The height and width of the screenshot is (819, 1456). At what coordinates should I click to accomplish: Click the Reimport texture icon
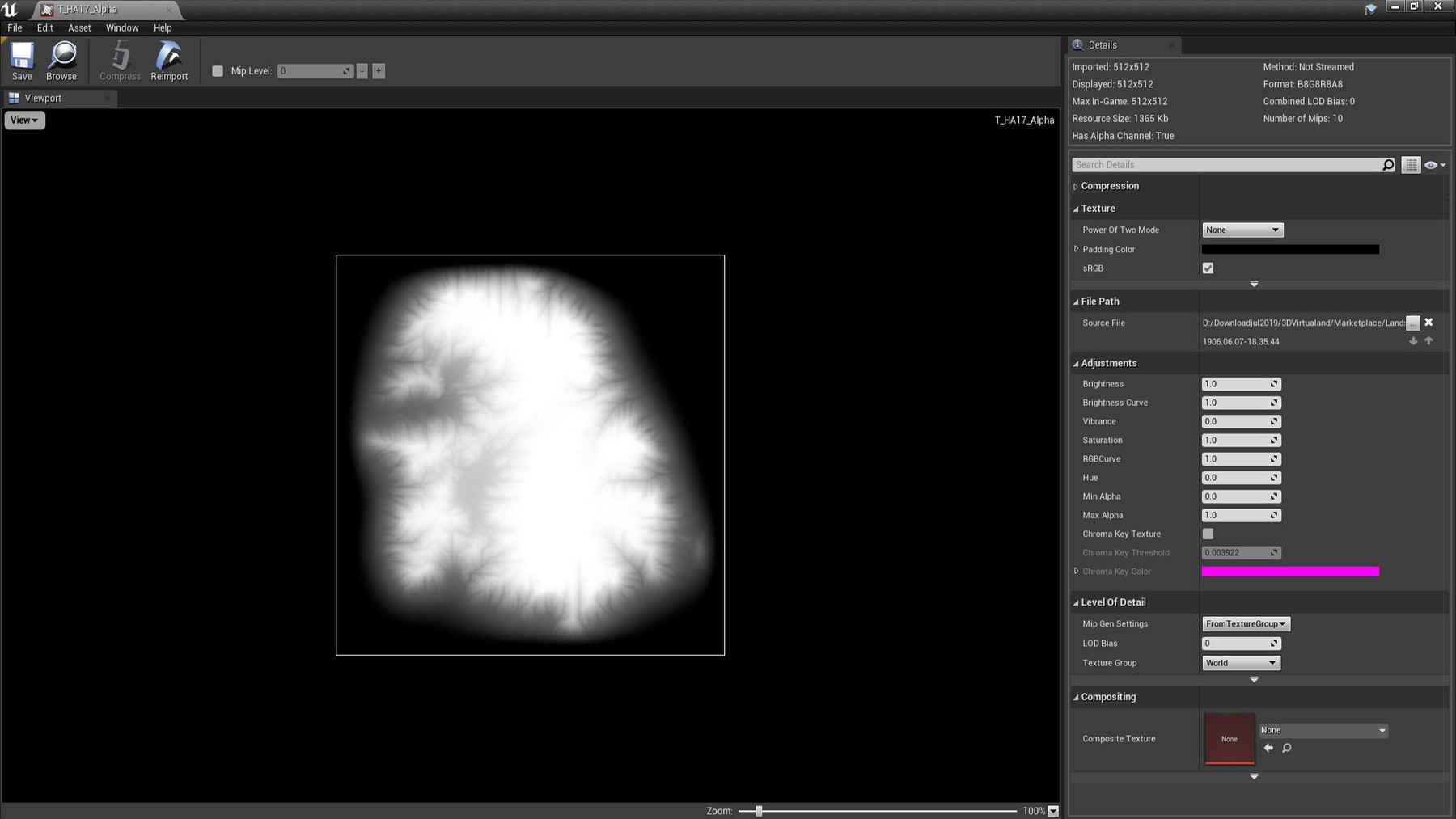click(x=169, y=61)
